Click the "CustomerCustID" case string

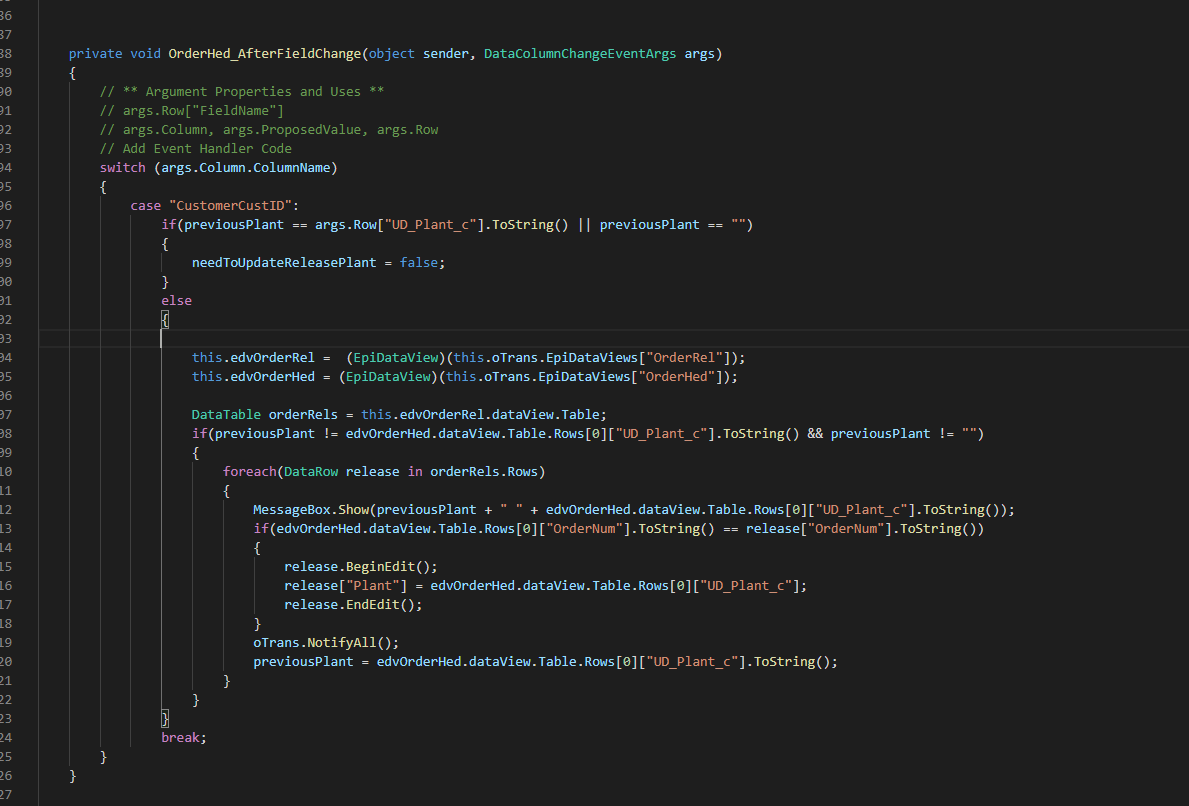(x=231, y=205)
